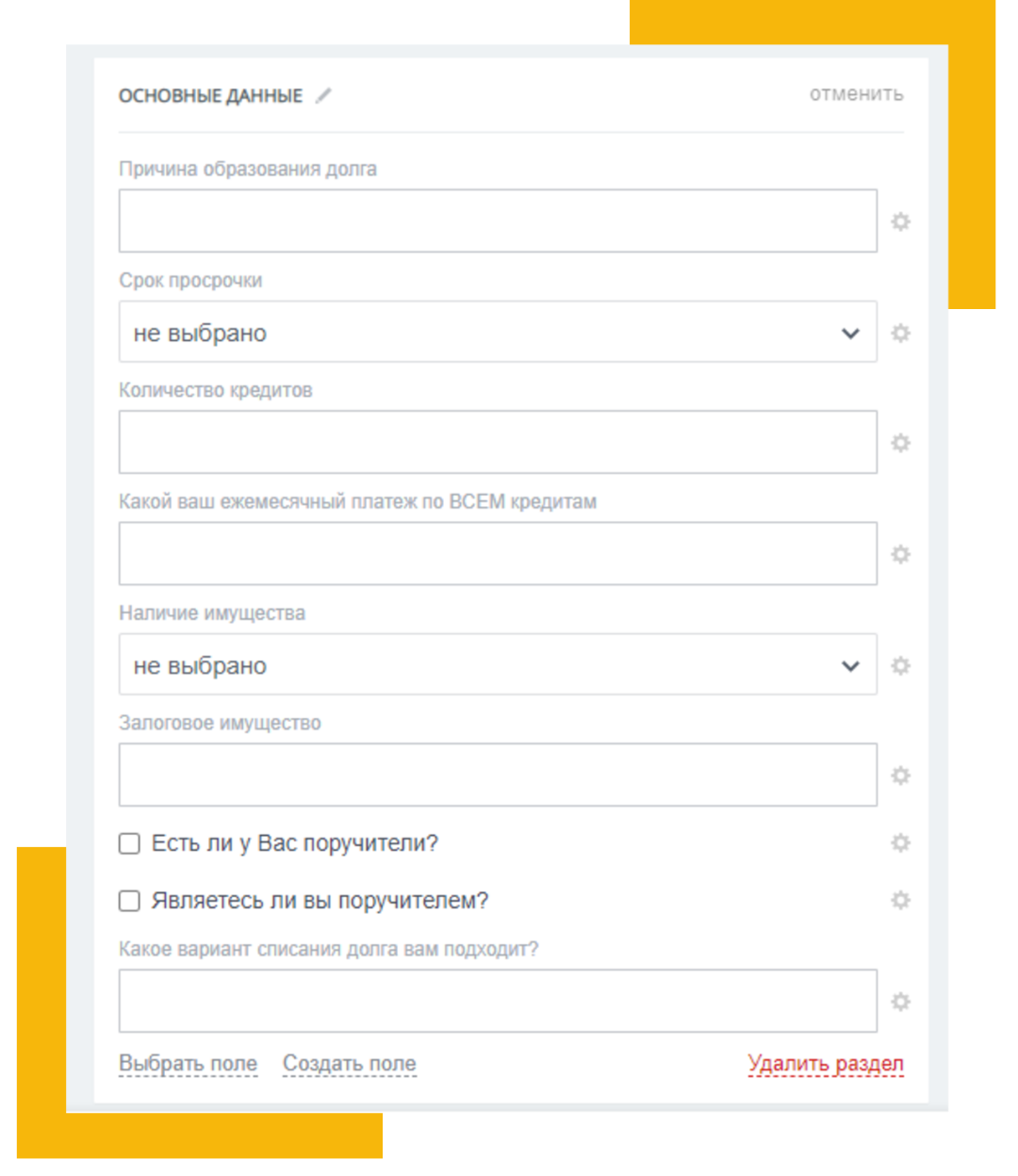Image resolution: width=1018 pixels, height=1176 pixels.
Task: Open the Наличие имущества dropdown list
Action: point(498,664)
